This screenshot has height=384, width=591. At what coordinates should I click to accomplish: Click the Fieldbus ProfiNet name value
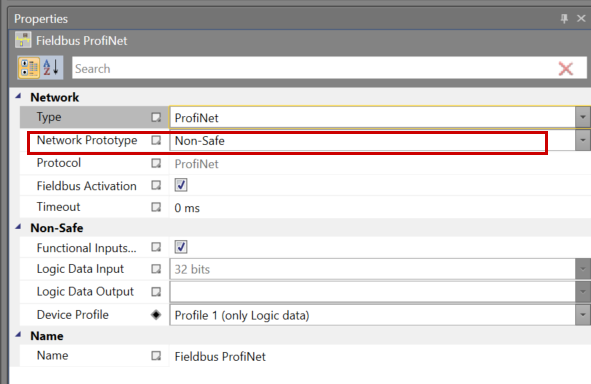pos(220,356)
